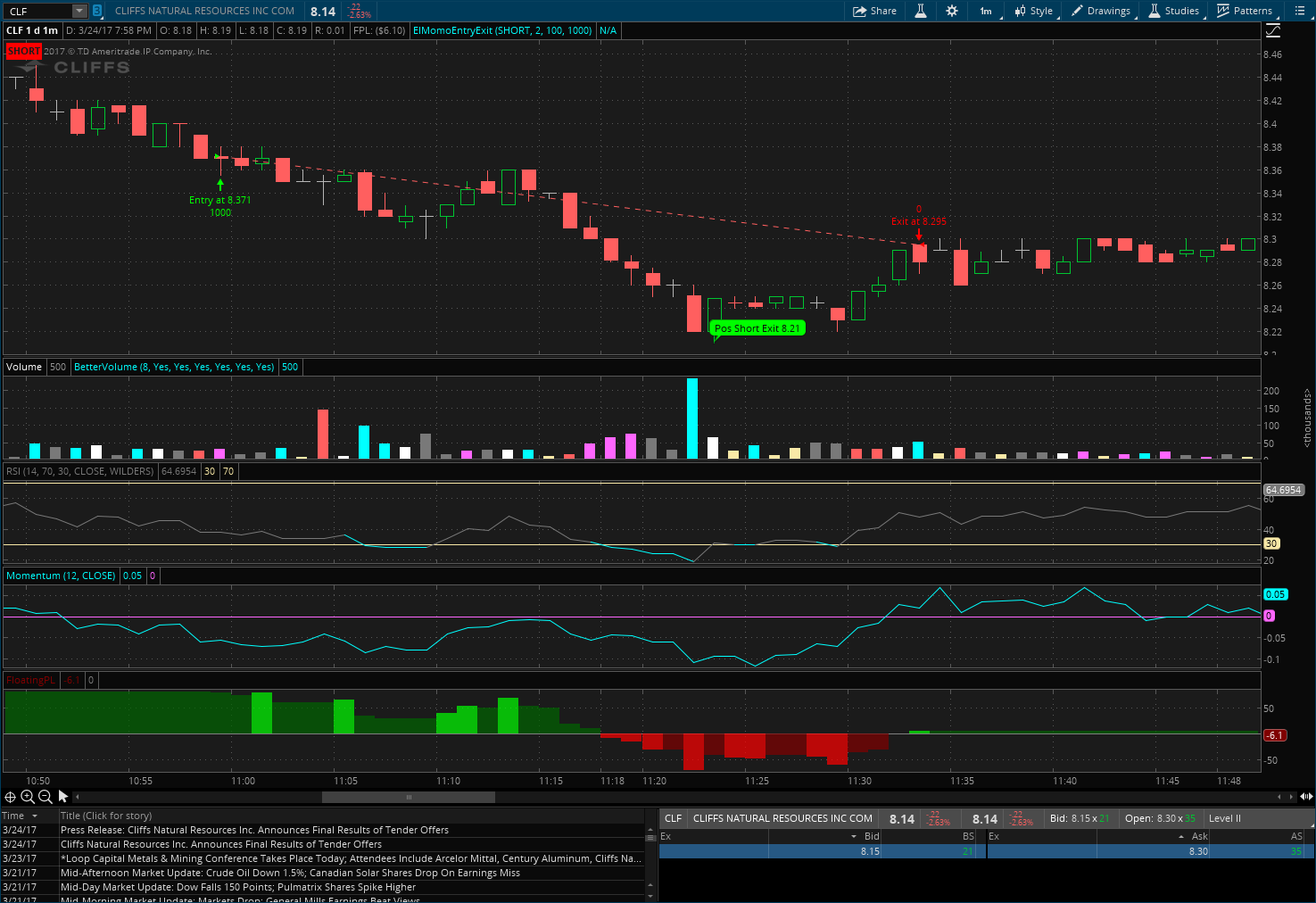Image resolution: width=1316 pixels, height=903 pixels.
Task: Open the Patterns menu
Action: coord(1245,11)
